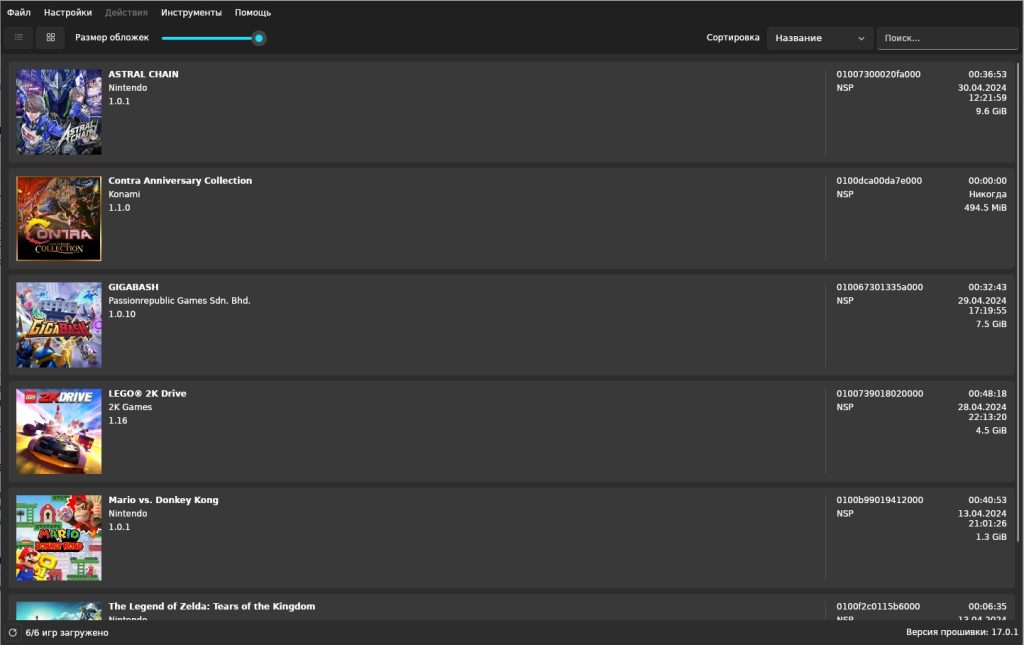Click version 1.1.0 of Contra
Screen dimensions: 1024x645
coord(120,208)
